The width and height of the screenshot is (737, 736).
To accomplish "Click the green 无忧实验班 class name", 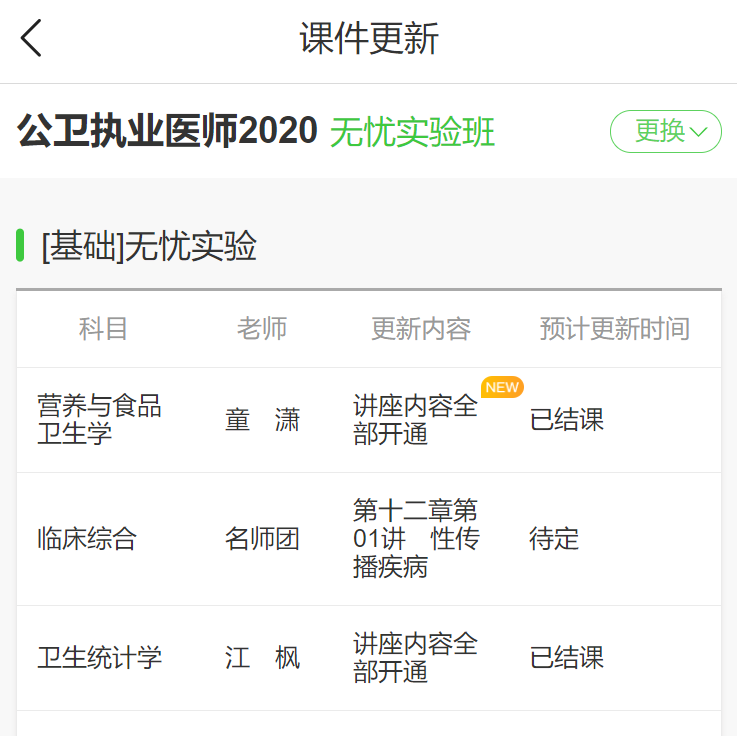I will pos(412,132).
